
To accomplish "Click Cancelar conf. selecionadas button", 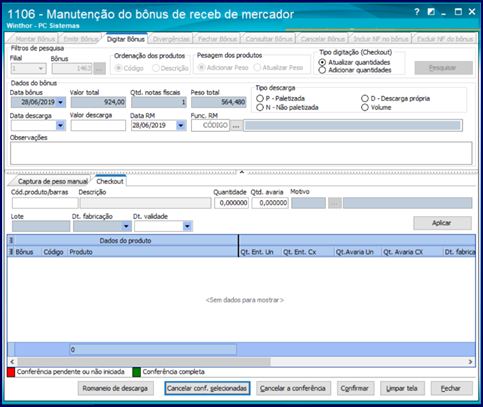I will (x=207, y=388).
